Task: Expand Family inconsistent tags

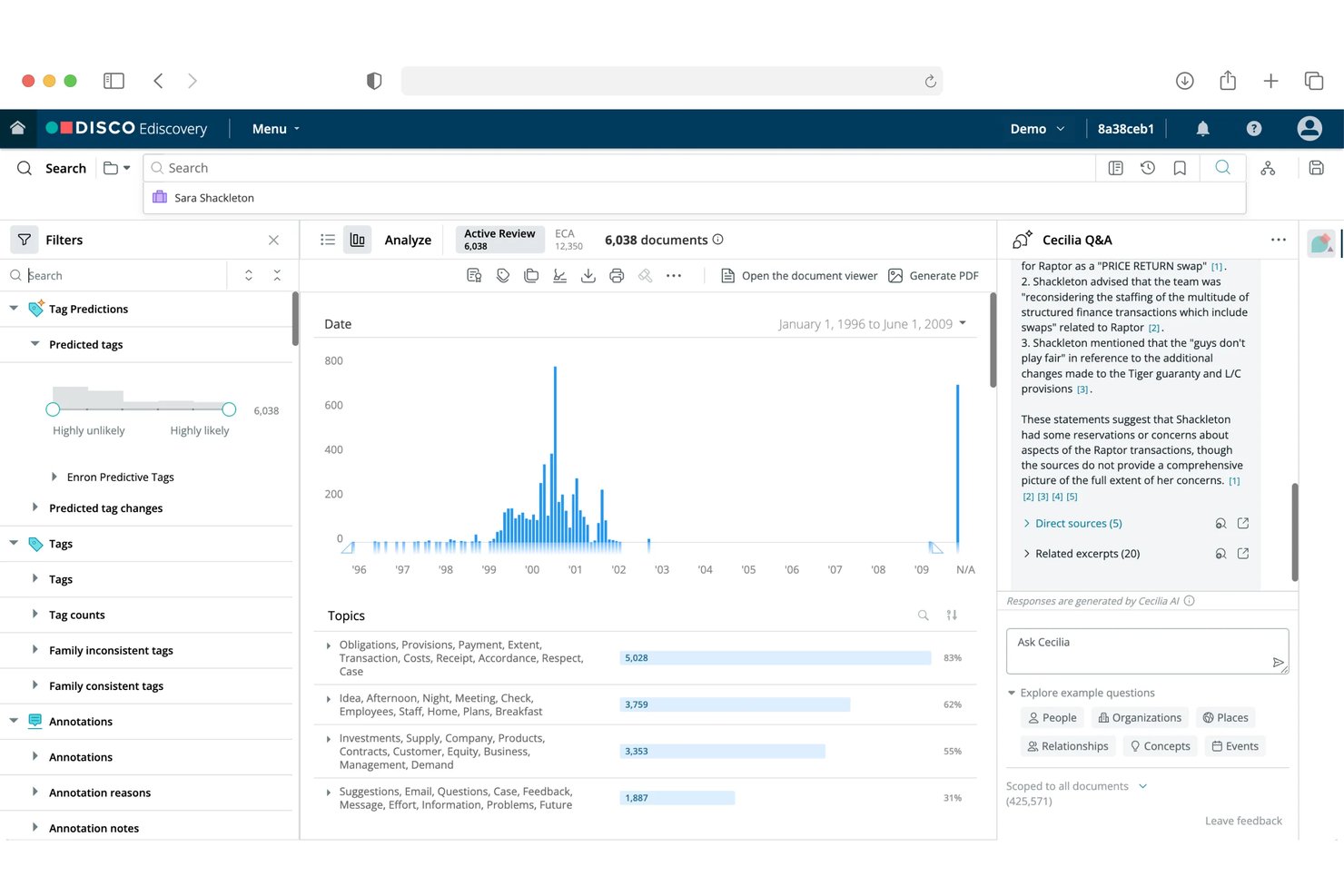Action: click(x=35, y=650)
